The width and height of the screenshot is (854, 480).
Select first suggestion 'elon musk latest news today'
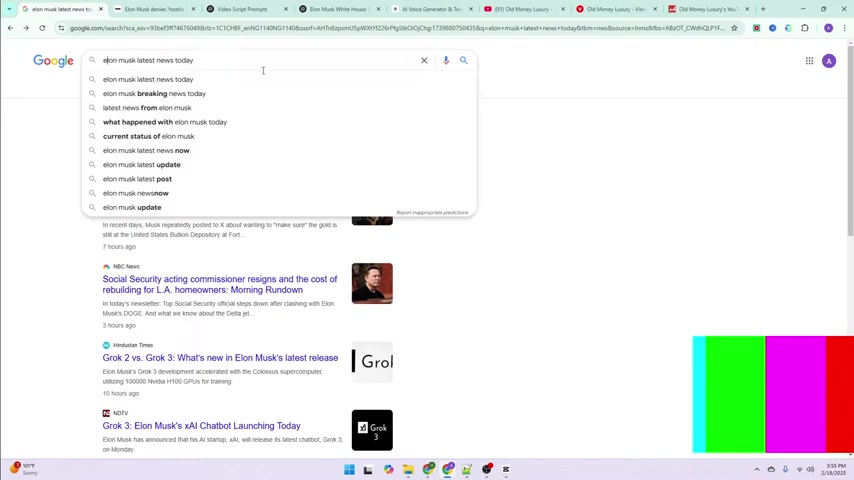coord(279,80)
